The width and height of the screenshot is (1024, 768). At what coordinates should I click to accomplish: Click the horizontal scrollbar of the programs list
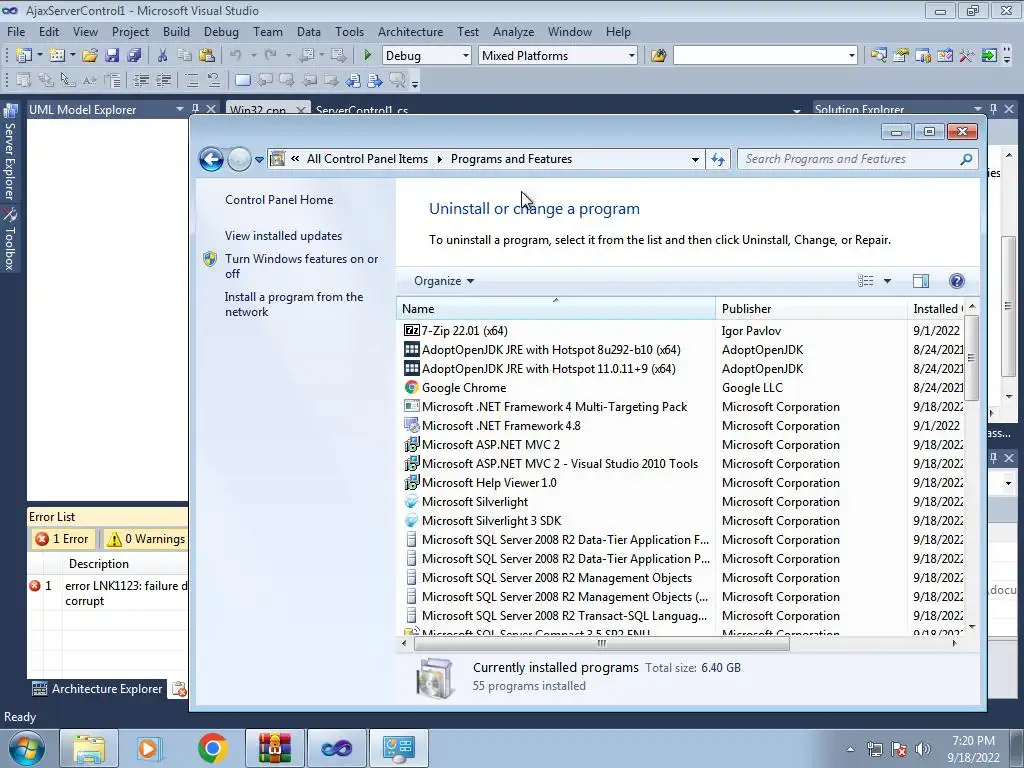(601, 644)
